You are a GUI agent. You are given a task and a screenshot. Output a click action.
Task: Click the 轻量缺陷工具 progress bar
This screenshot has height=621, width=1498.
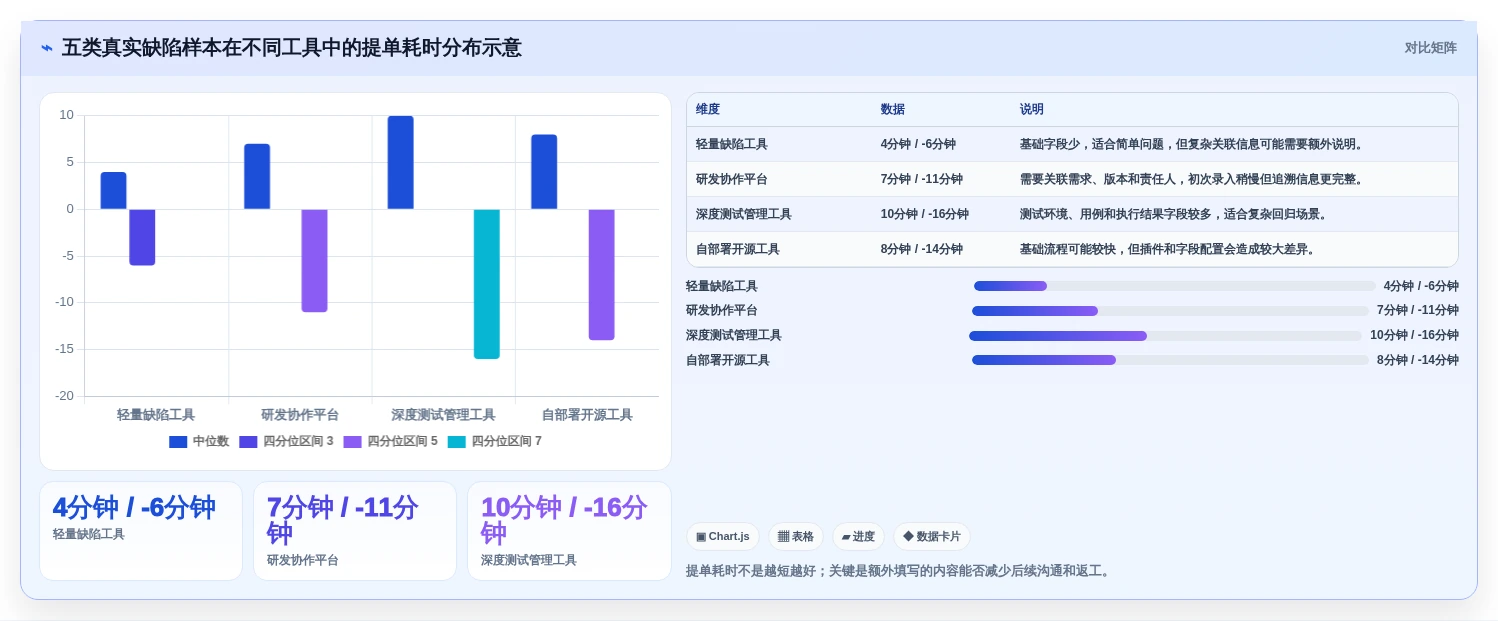[x=1174, y=286]
